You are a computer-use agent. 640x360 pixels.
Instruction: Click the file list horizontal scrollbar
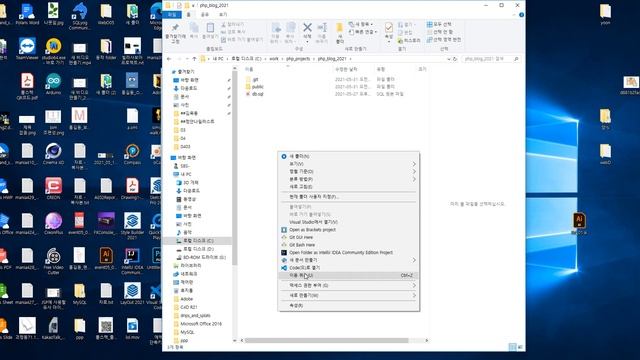click(327, 340)
